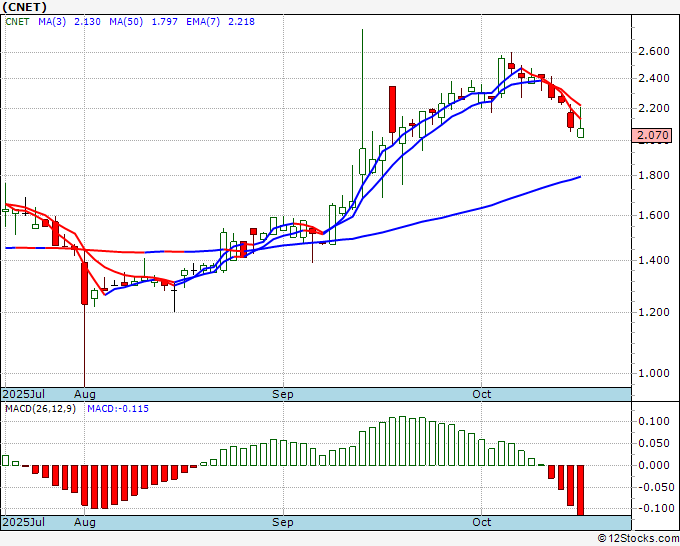This screenshot has height=546, width=680.
Task: Click the -0.050 MACD axis label
Action: [654, 487]
